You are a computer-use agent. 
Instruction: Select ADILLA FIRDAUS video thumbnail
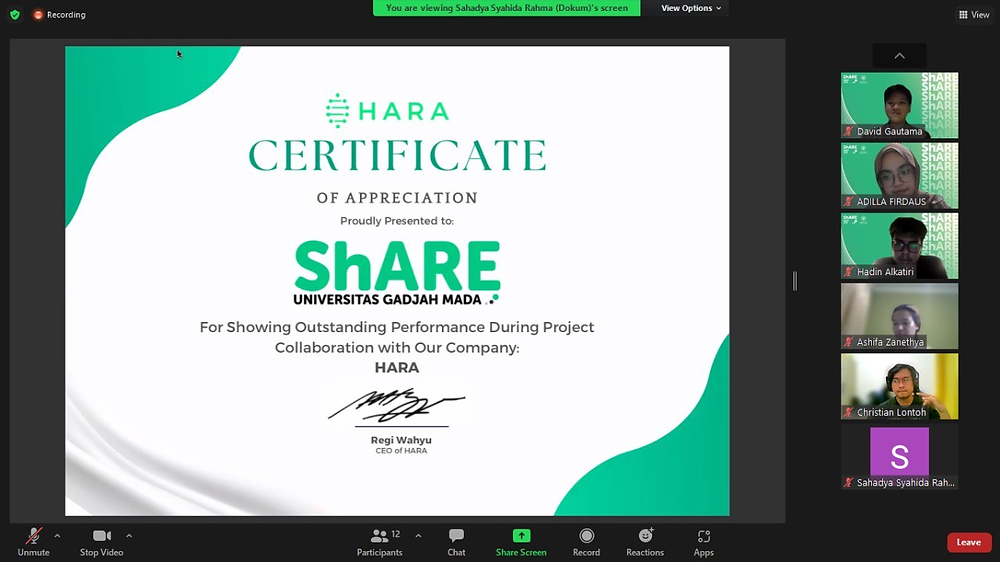[x=899, y=175]
